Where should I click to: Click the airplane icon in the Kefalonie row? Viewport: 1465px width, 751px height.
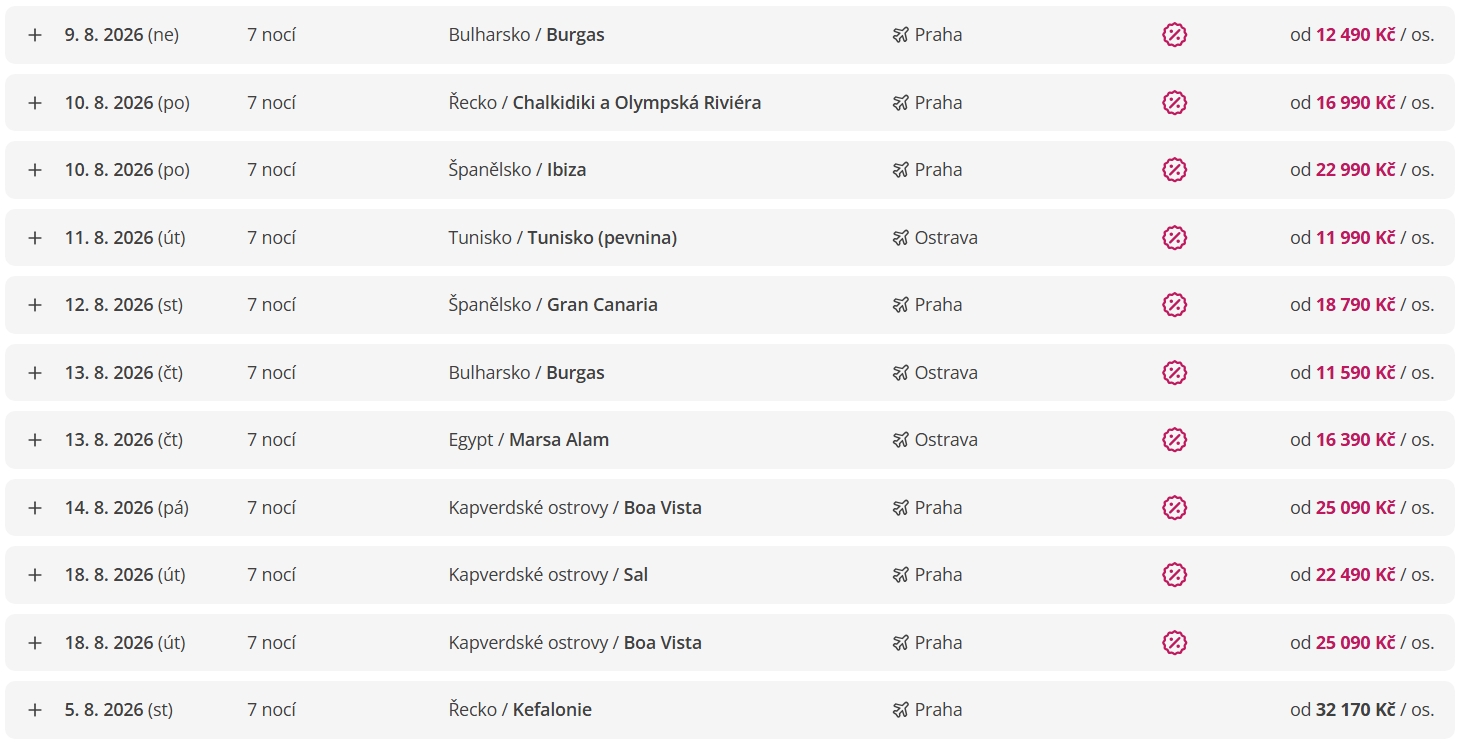(x=900, y=710)
